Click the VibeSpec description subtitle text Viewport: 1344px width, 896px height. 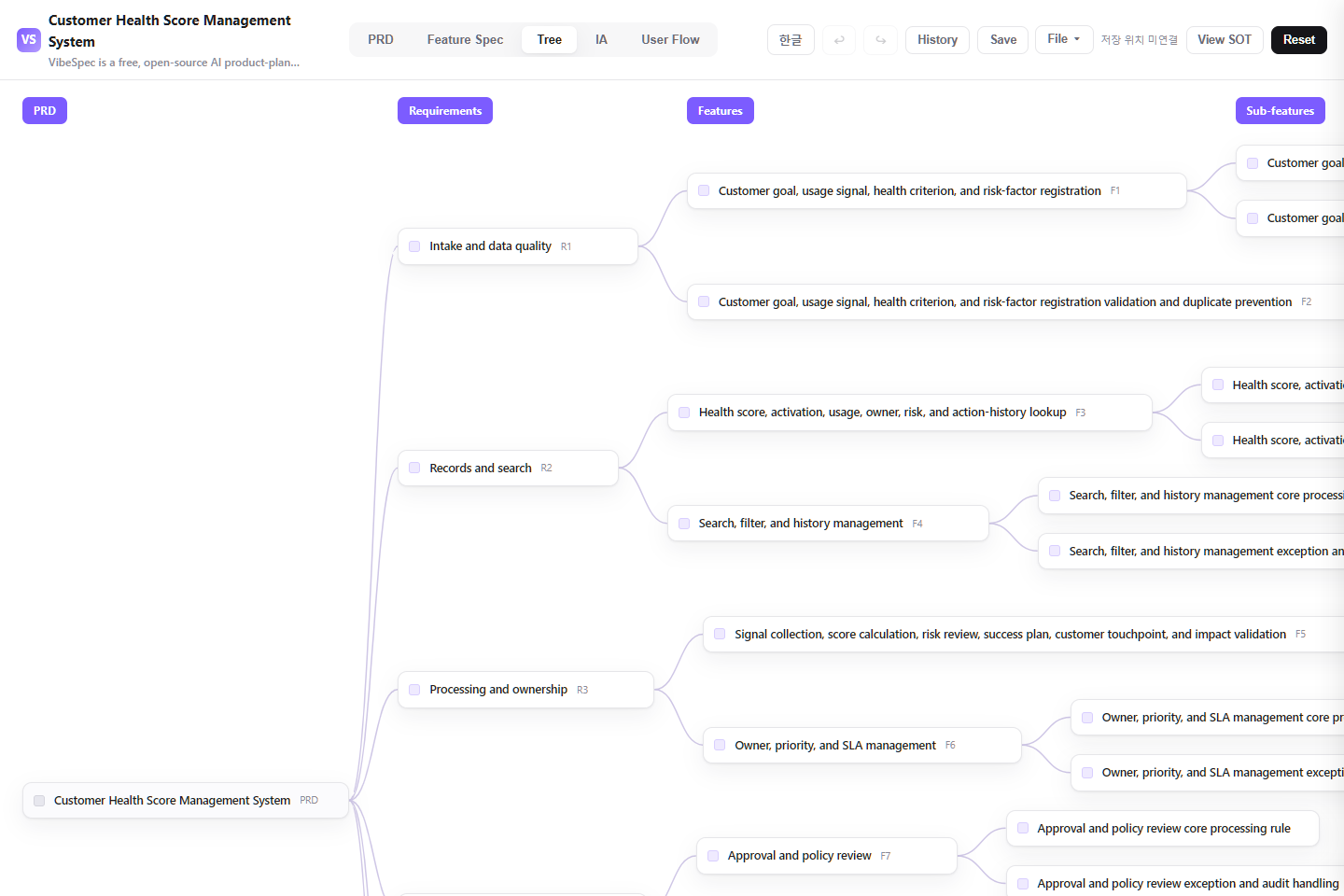tap(175, 63)
